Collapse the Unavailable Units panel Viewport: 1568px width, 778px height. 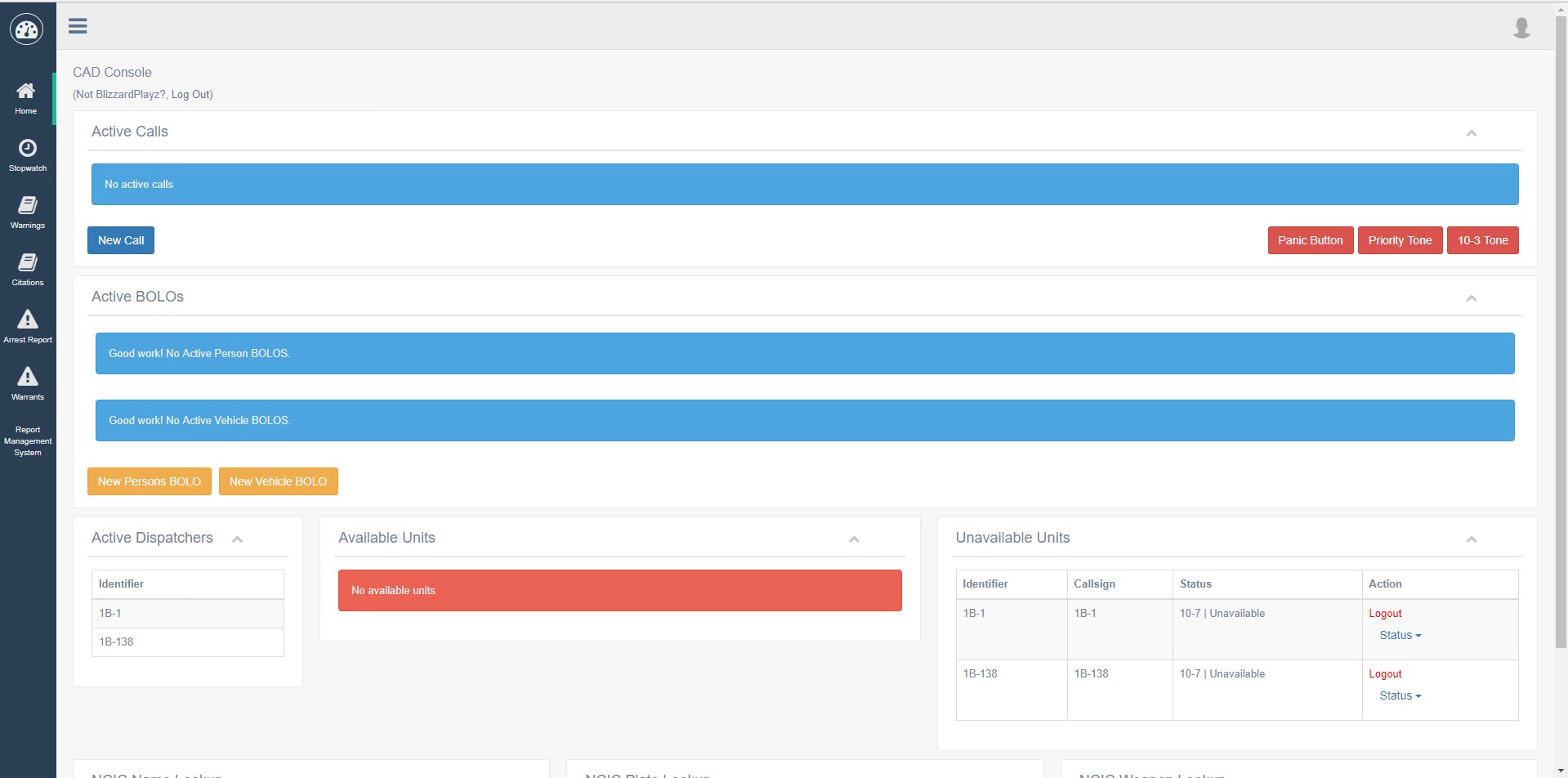(x=1471, y=539)
